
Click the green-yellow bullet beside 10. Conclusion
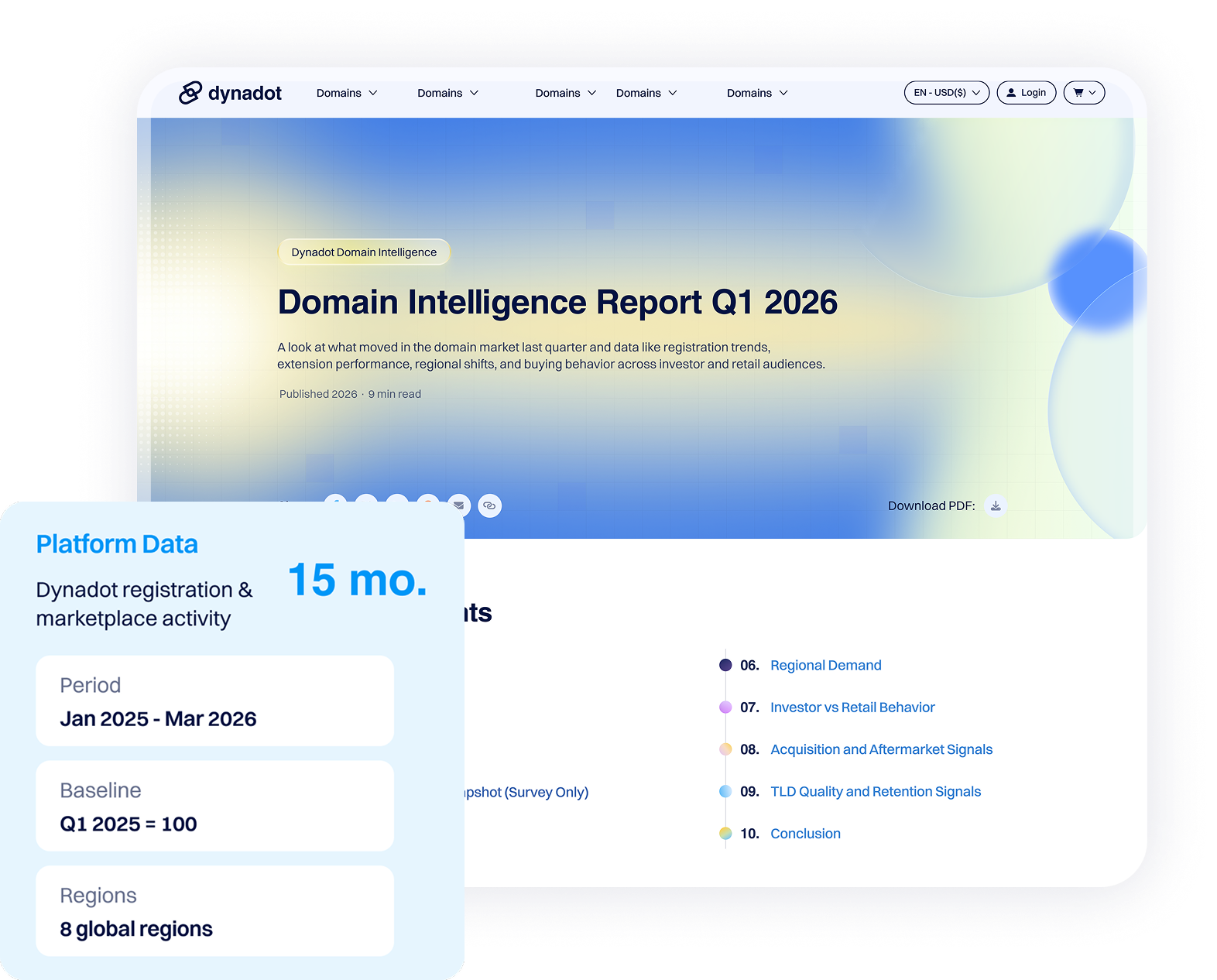725,834
